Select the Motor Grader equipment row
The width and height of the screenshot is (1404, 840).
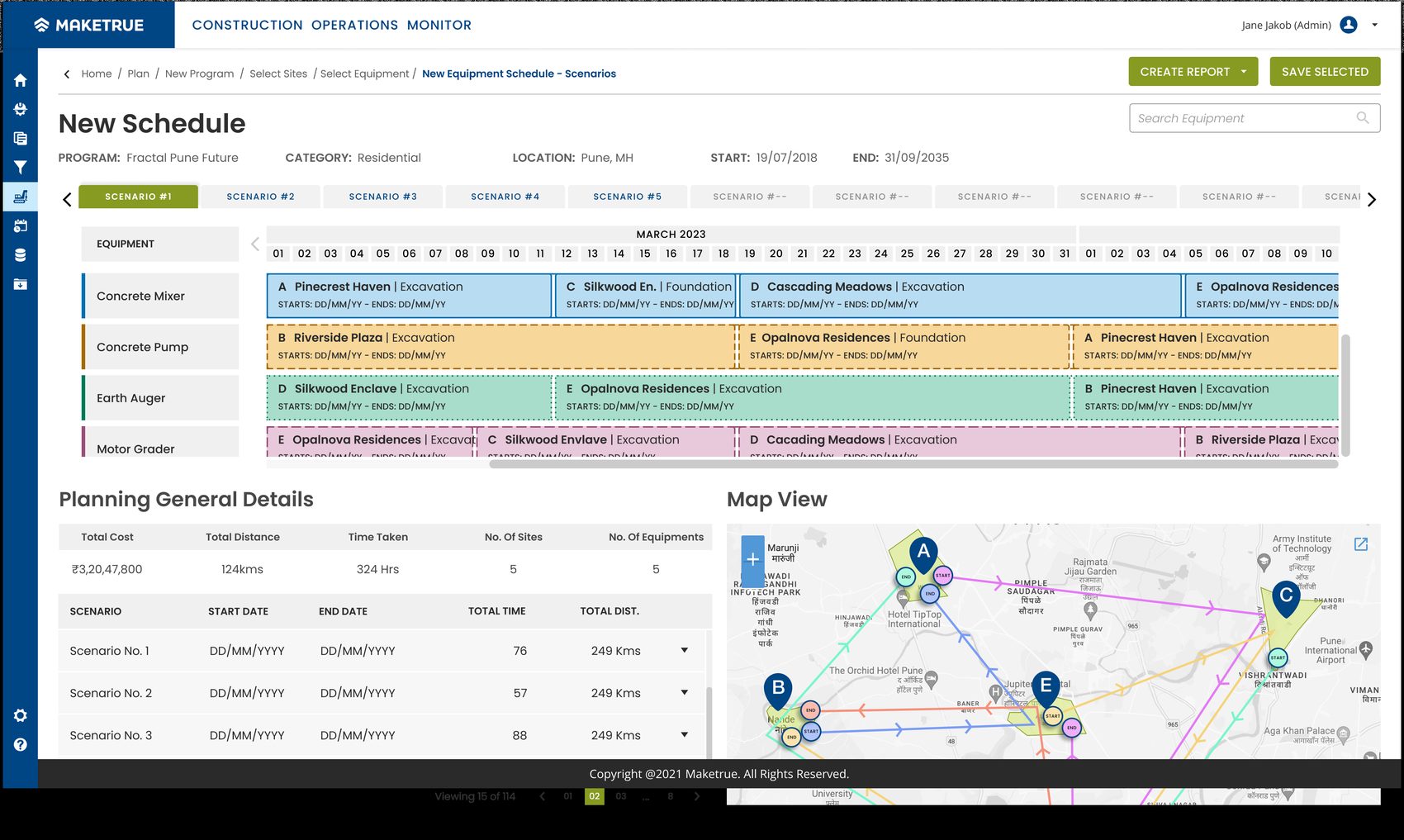(160, 442)
